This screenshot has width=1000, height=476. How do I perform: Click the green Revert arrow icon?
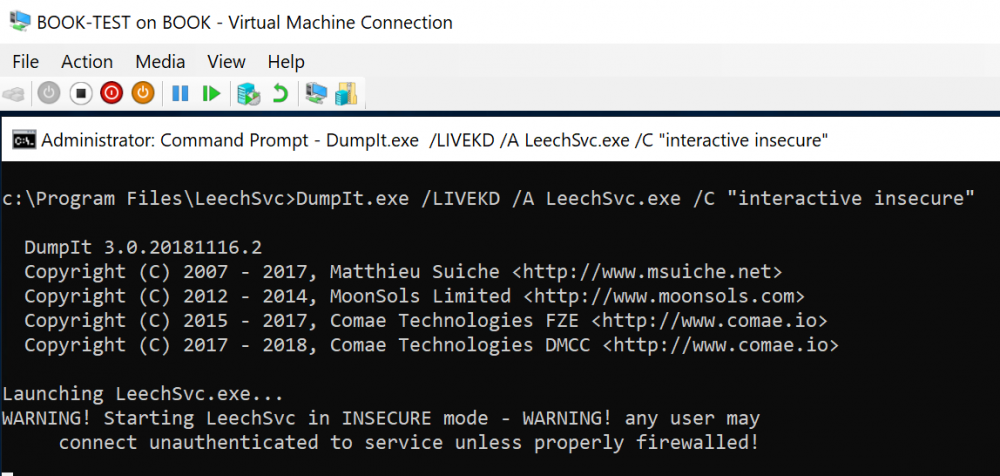pos(280,93)
